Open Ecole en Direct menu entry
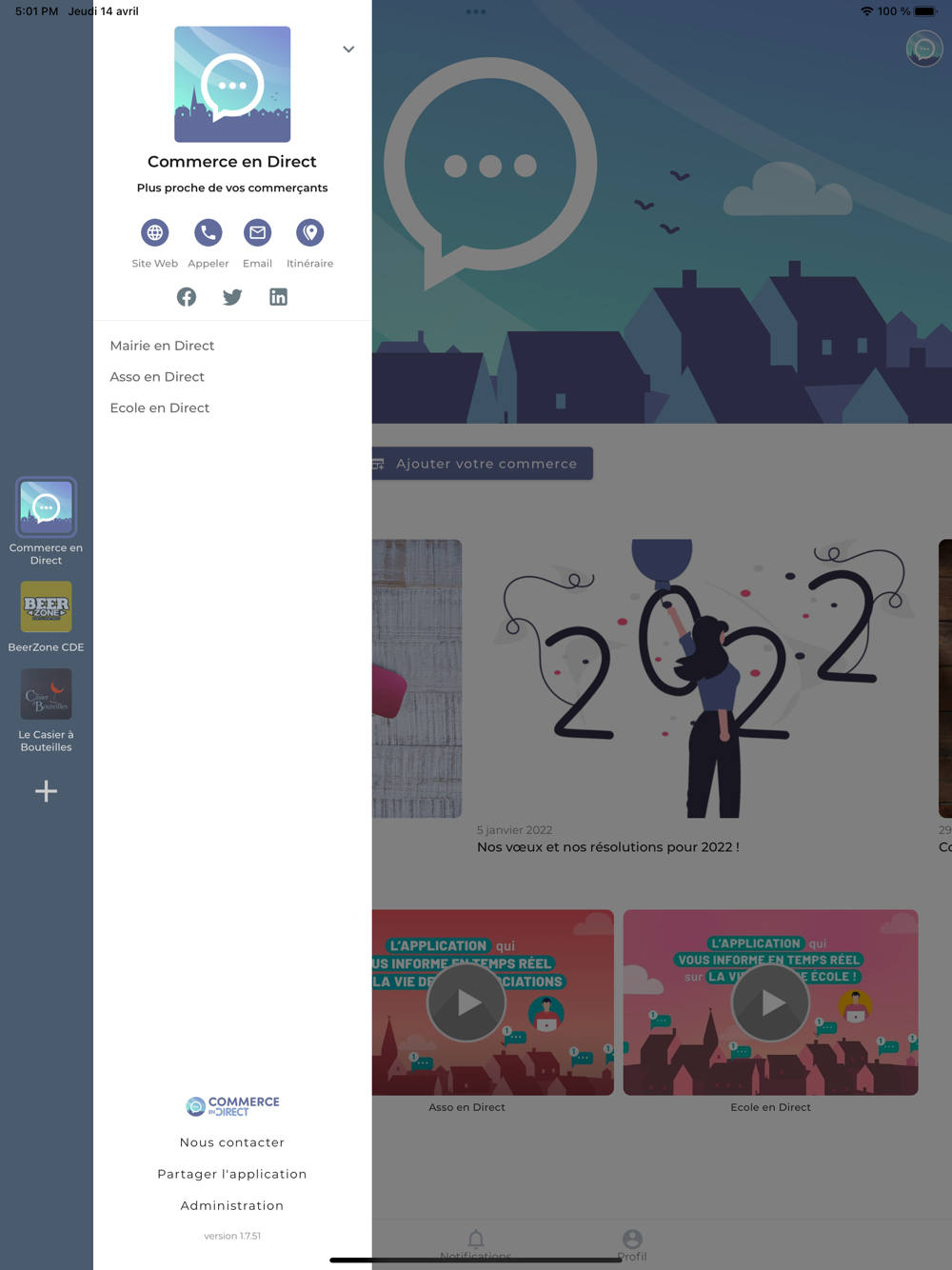Viewport: 952px width, 1270px height. [x=159, y=408]
